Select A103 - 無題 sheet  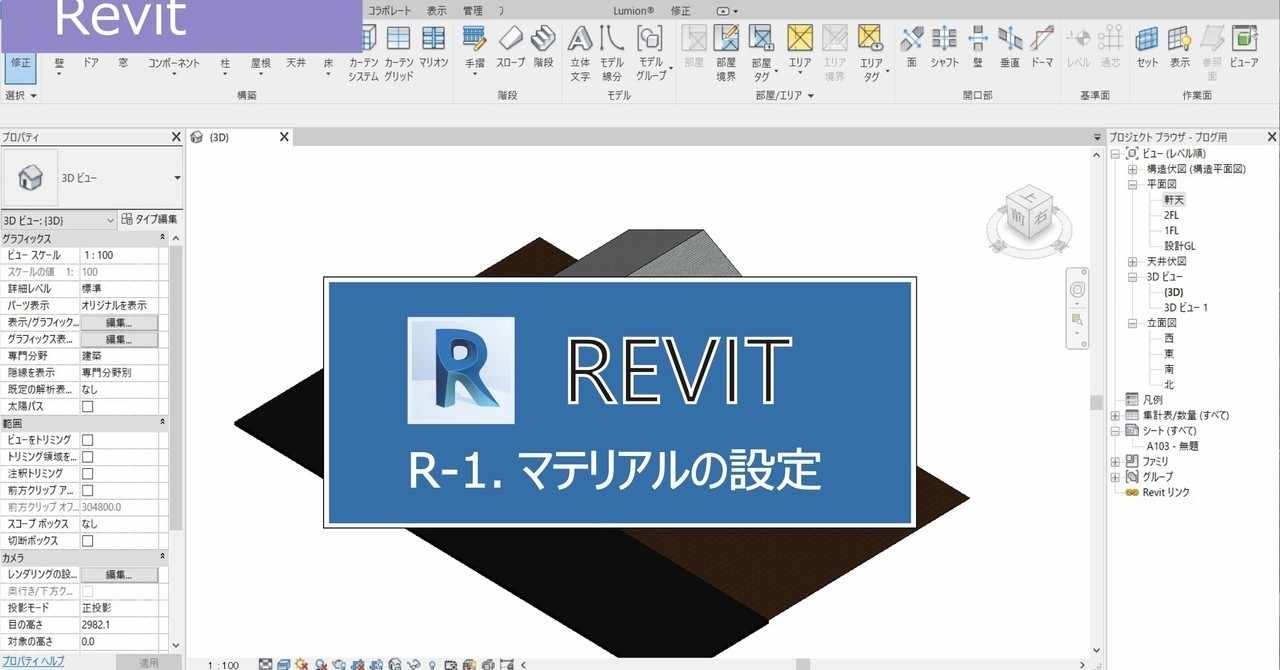click(x=1173, y=446)
